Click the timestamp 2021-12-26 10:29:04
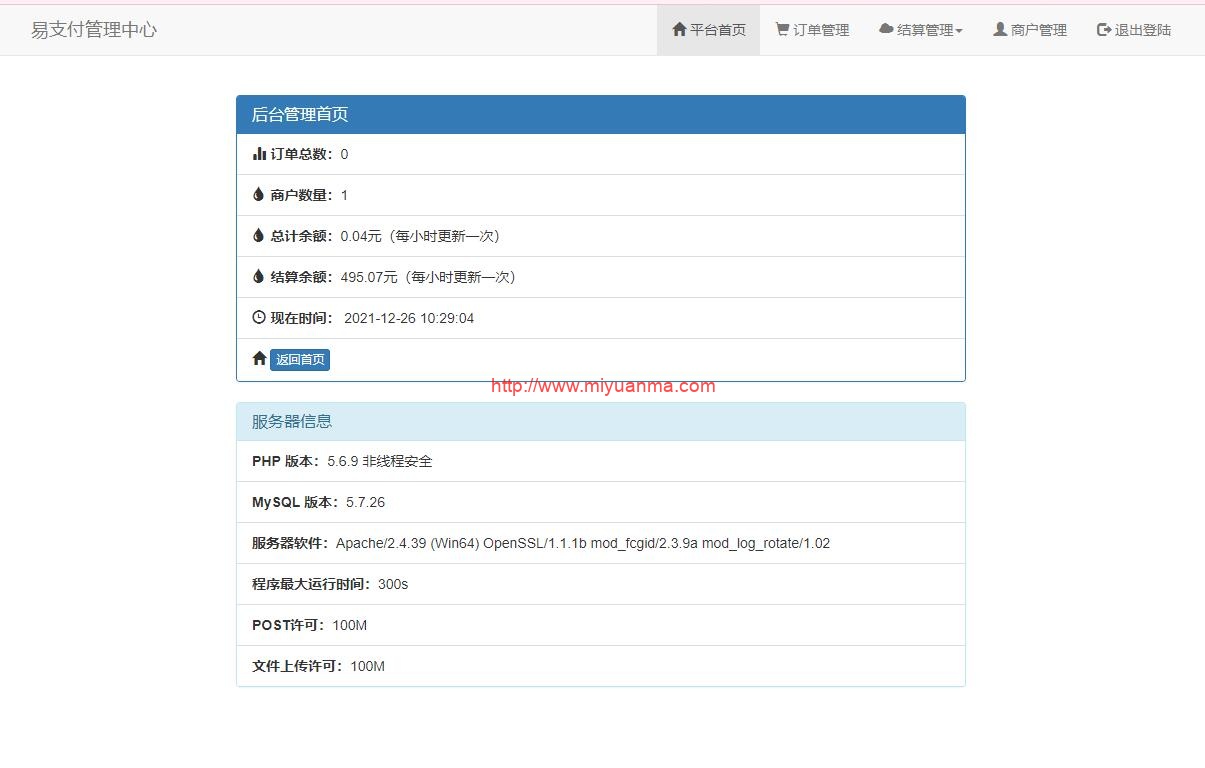Image resolution: width=1205 pixels, height=768 pixels. click(x=409, y=318)
